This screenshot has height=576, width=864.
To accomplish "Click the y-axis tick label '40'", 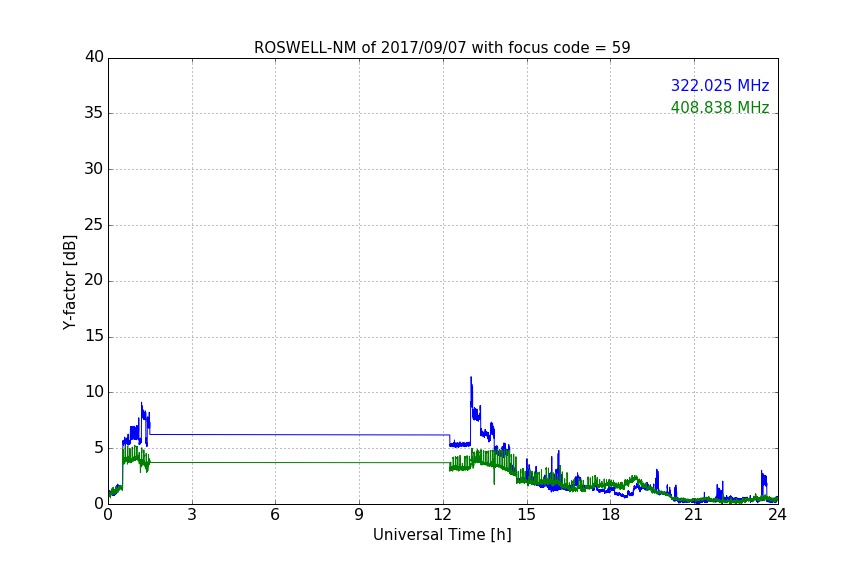I will click(94, 57).
